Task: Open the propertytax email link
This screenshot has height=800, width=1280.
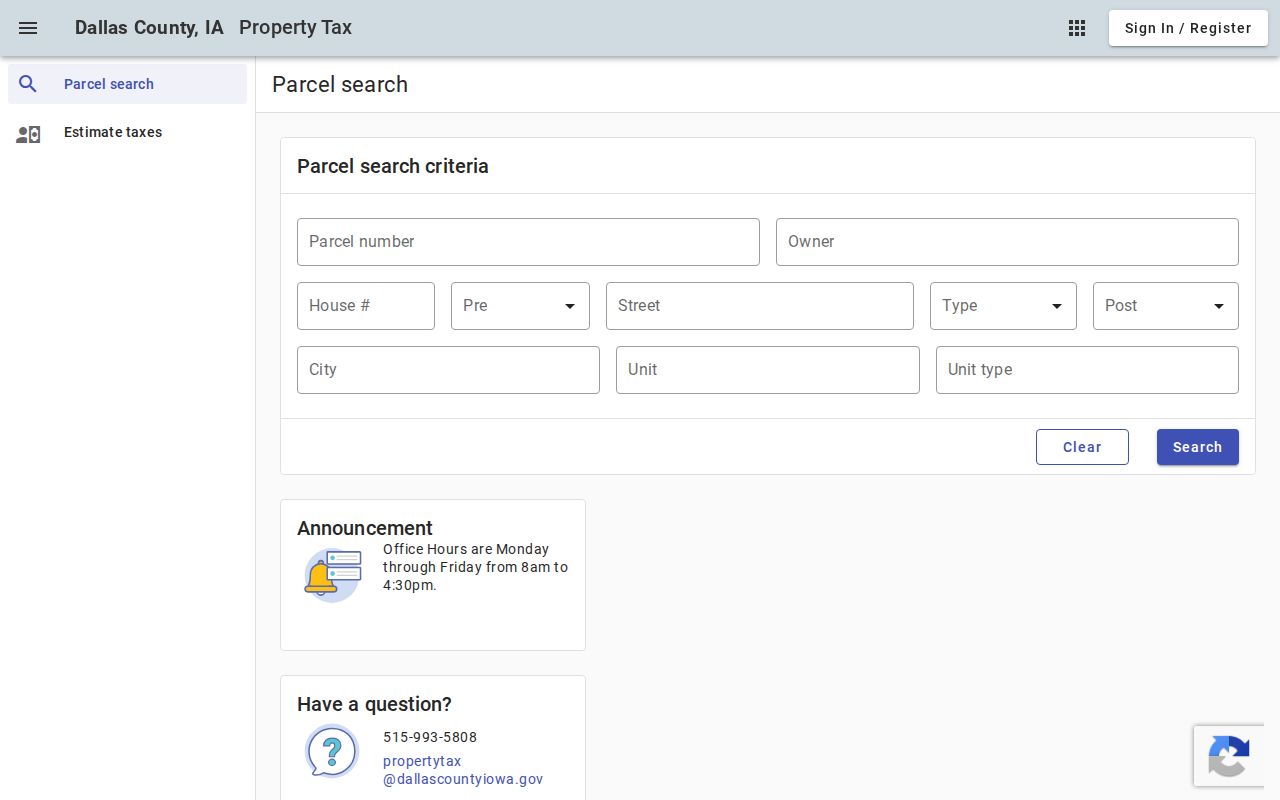Action: (463, 770)
